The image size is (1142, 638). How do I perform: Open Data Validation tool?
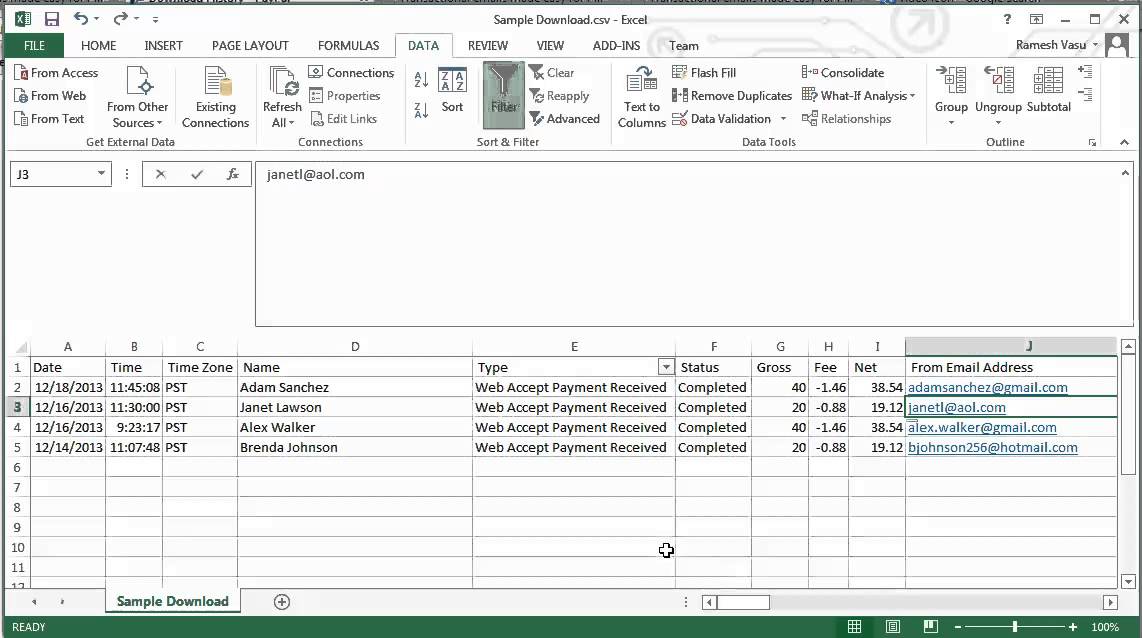[722, 119]
